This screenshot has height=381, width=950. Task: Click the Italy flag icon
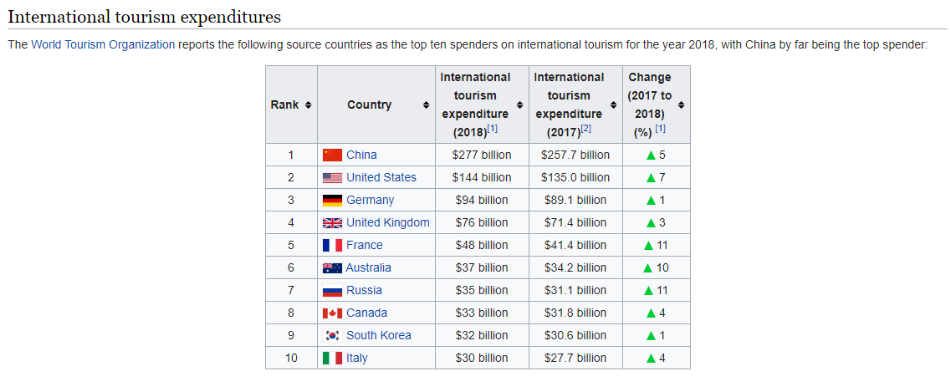[x=332, y=358]
